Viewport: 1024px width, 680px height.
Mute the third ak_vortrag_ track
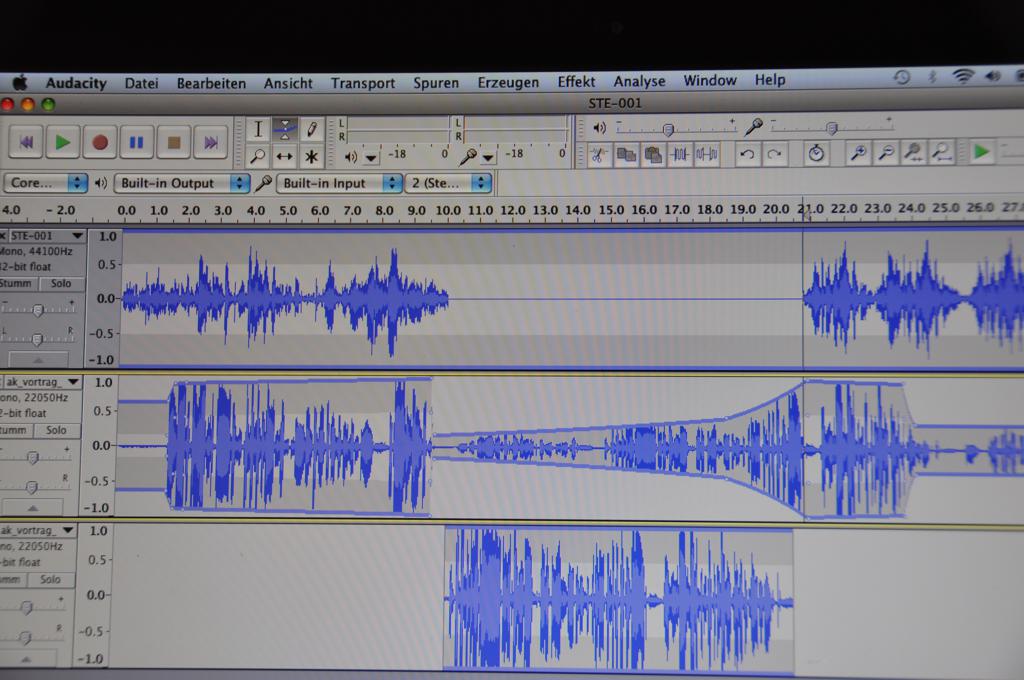click(x=11, y=579)
